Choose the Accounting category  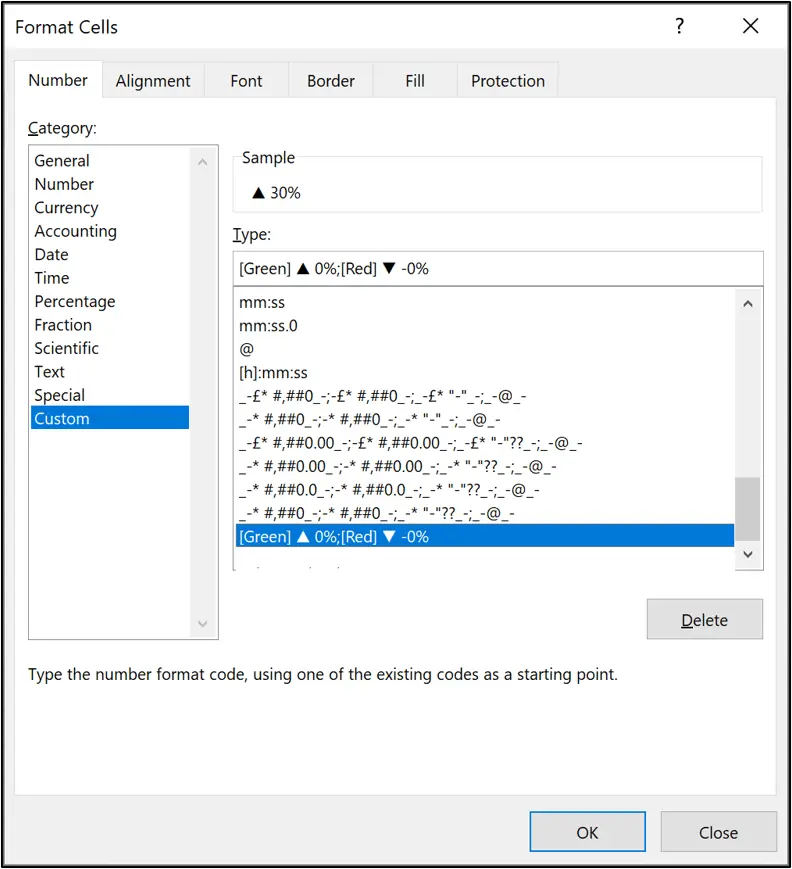pos(75,231)
